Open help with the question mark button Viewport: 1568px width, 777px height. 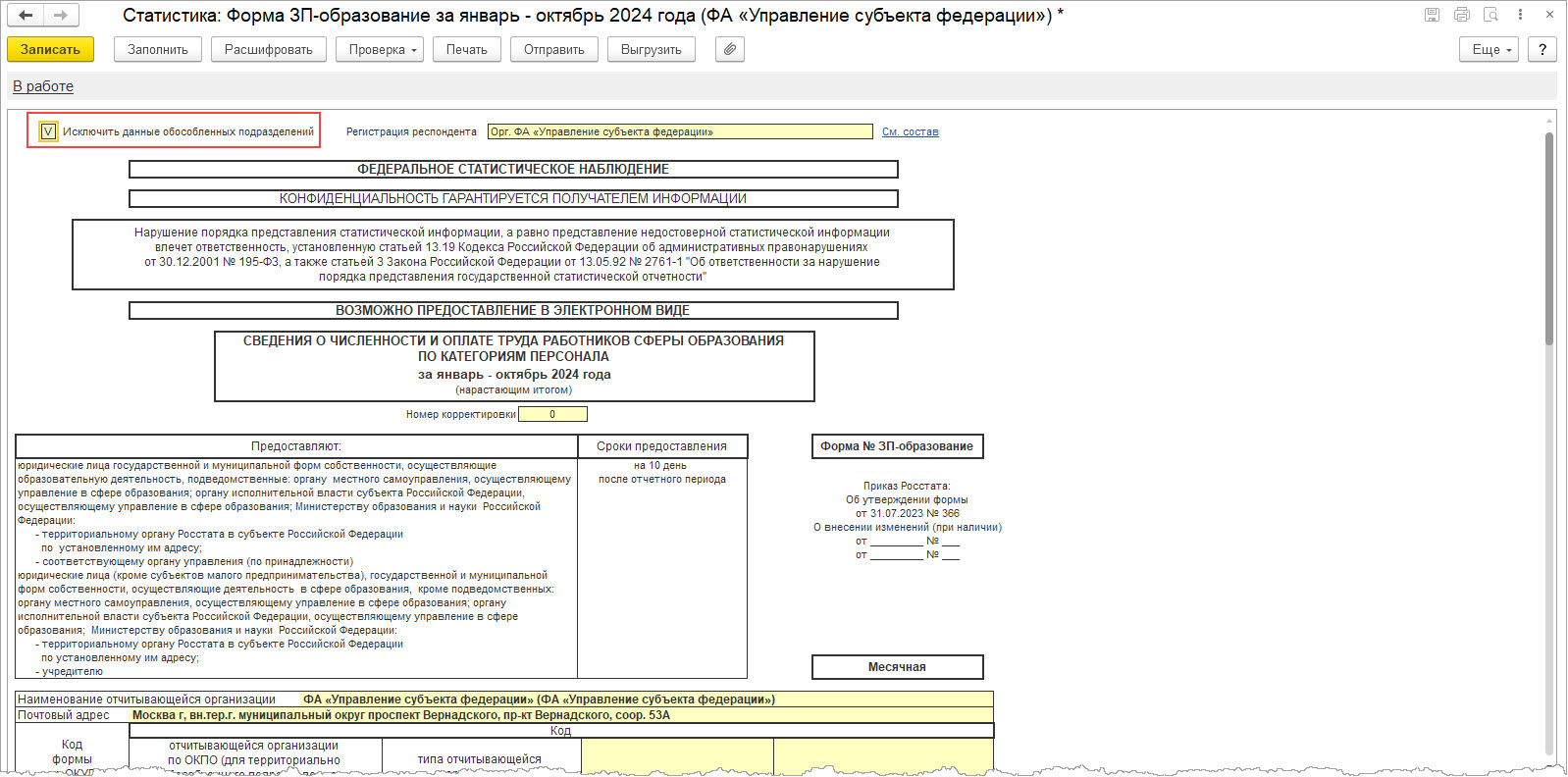[x=1542, y=49]
